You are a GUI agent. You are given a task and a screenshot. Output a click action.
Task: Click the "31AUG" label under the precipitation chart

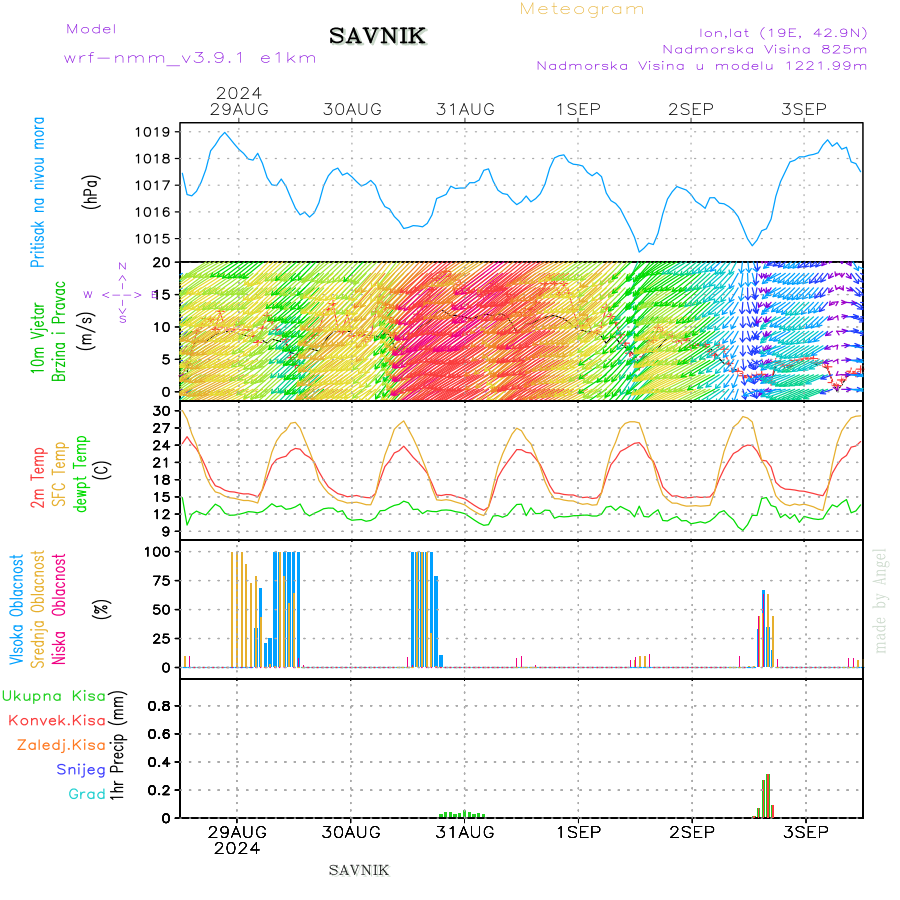(x=464, y=832)
